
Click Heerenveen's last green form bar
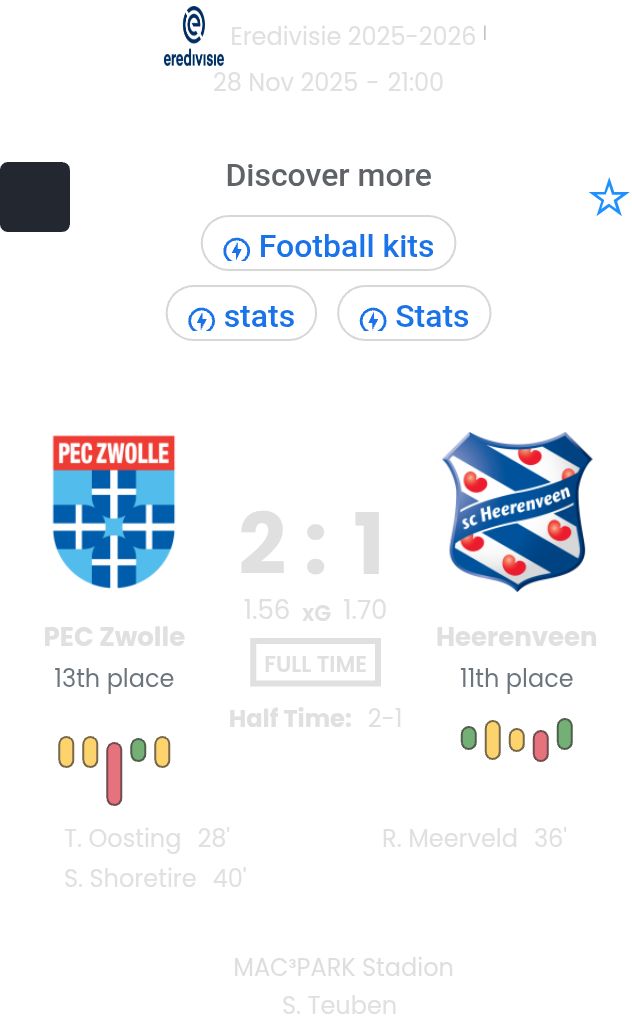pos(565,734)
